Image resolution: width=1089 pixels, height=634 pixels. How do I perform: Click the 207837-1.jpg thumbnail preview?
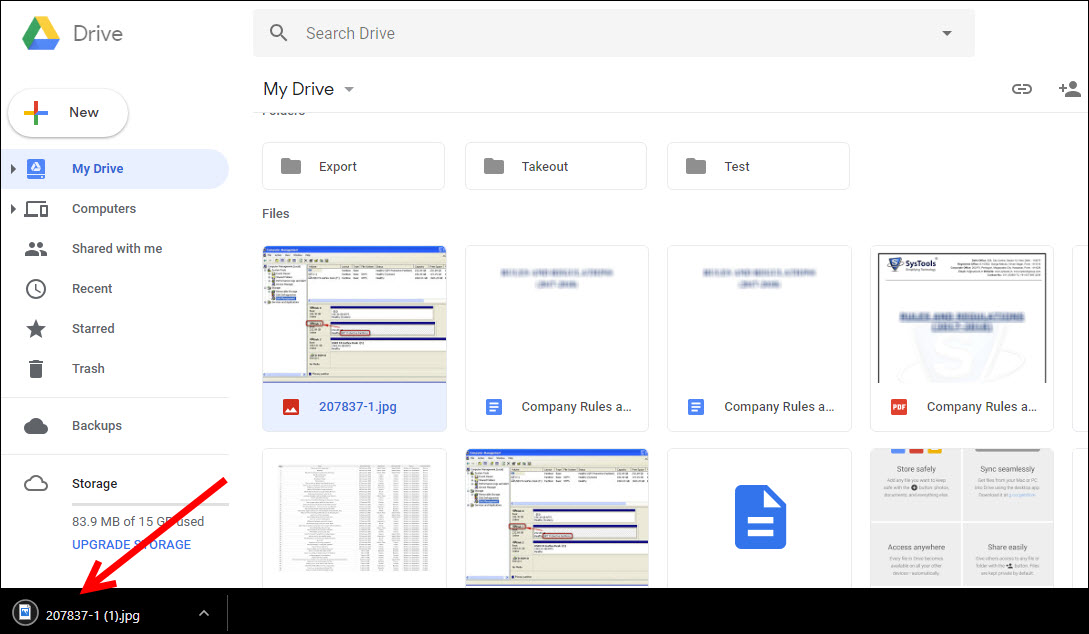coord(354,313)
